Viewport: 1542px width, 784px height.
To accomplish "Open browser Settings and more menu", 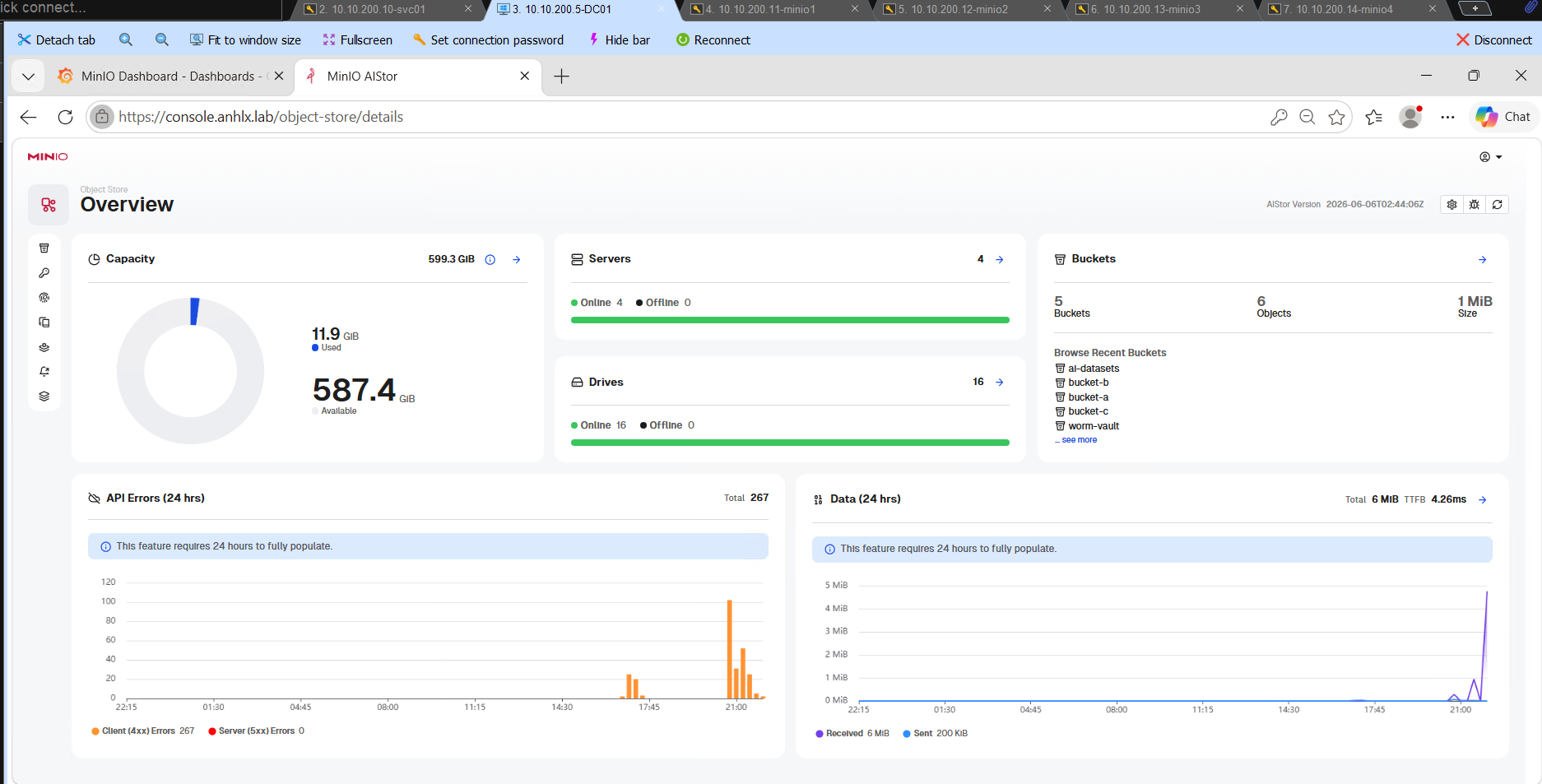I will tap(1448, 117).
